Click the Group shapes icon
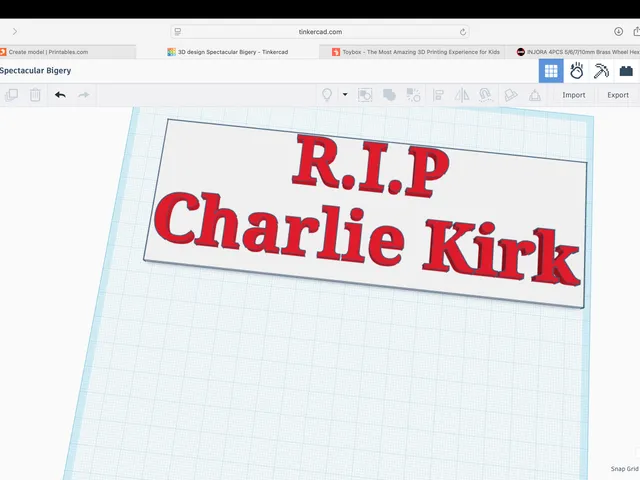The width and height of the screenshot is (640, 480). pos(389,95)
